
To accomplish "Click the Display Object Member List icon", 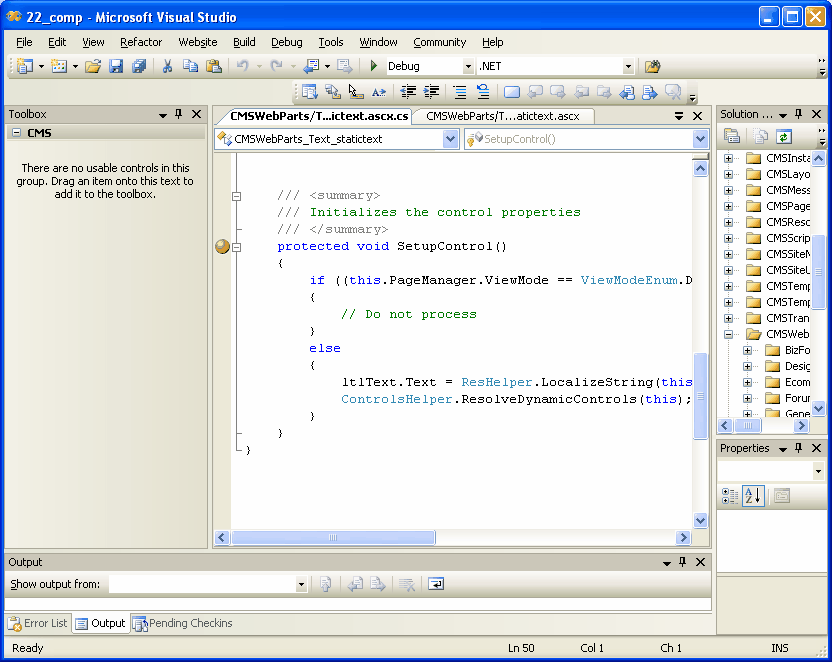I will 309,92.
